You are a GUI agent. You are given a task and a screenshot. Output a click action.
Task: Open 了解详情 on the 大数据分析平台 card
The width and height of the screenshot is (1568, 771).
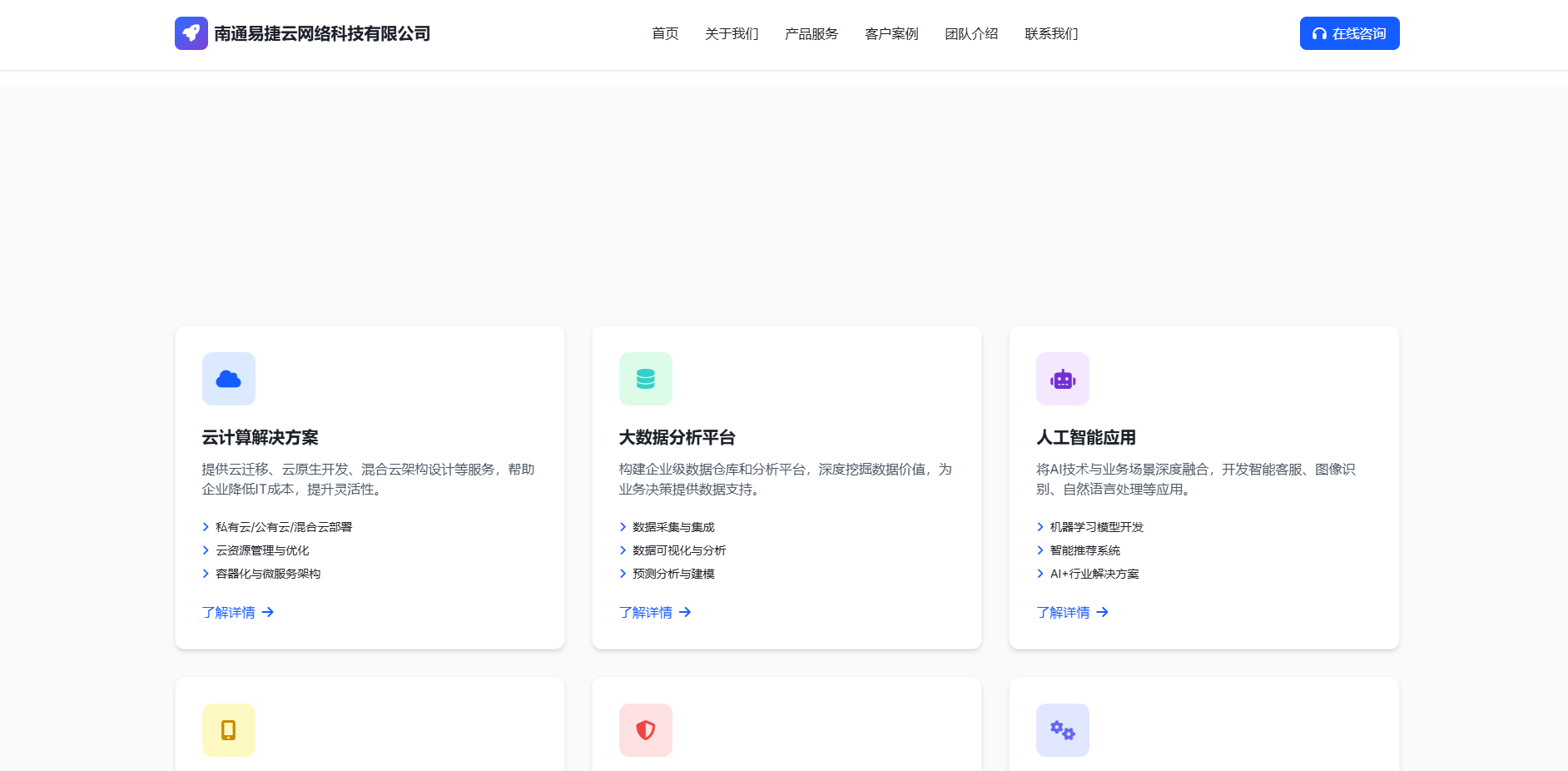click(645, 612)
